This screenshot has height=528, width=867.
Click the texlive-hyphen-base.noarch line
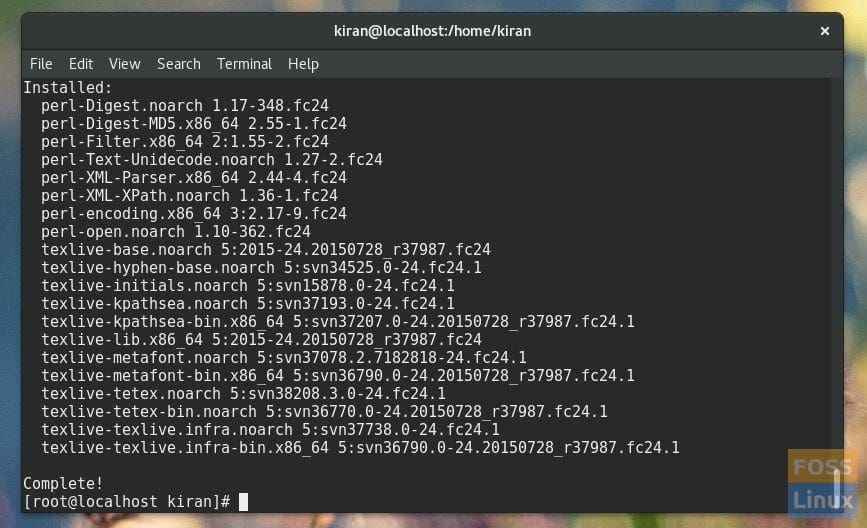click(x=262, y=268)
